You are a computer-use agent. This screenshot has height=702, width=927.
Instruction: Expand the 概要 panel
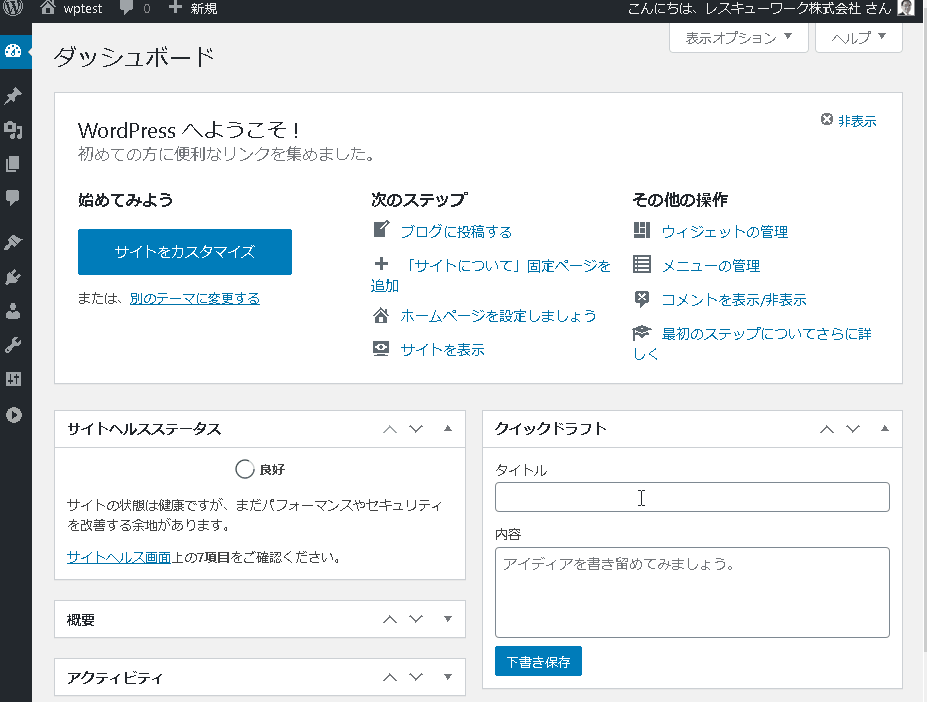pos(448,619)
